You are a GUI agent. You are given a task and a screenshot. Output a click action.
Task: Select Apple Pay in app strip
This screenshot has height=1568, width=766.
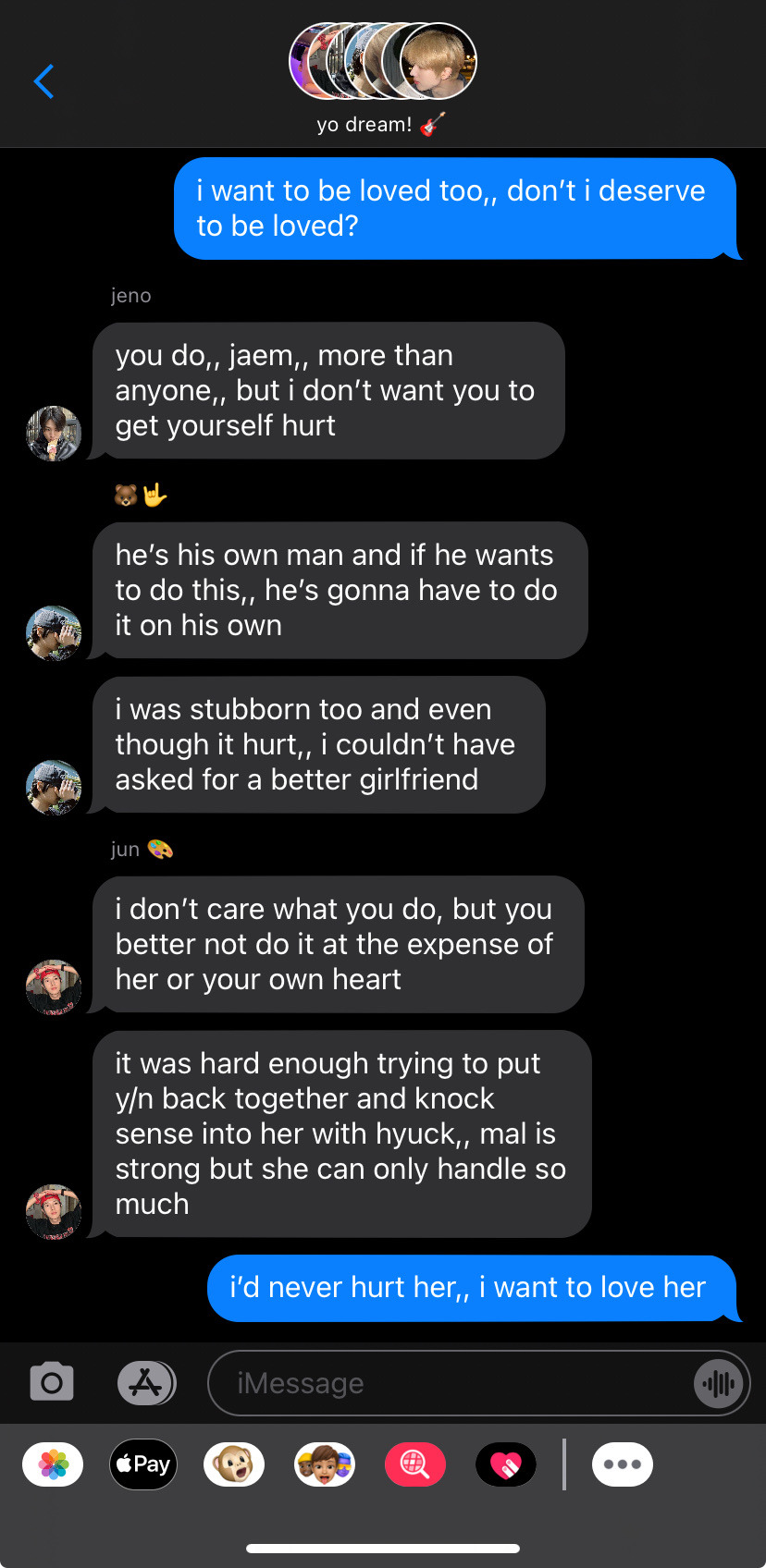click(143, 1464)
